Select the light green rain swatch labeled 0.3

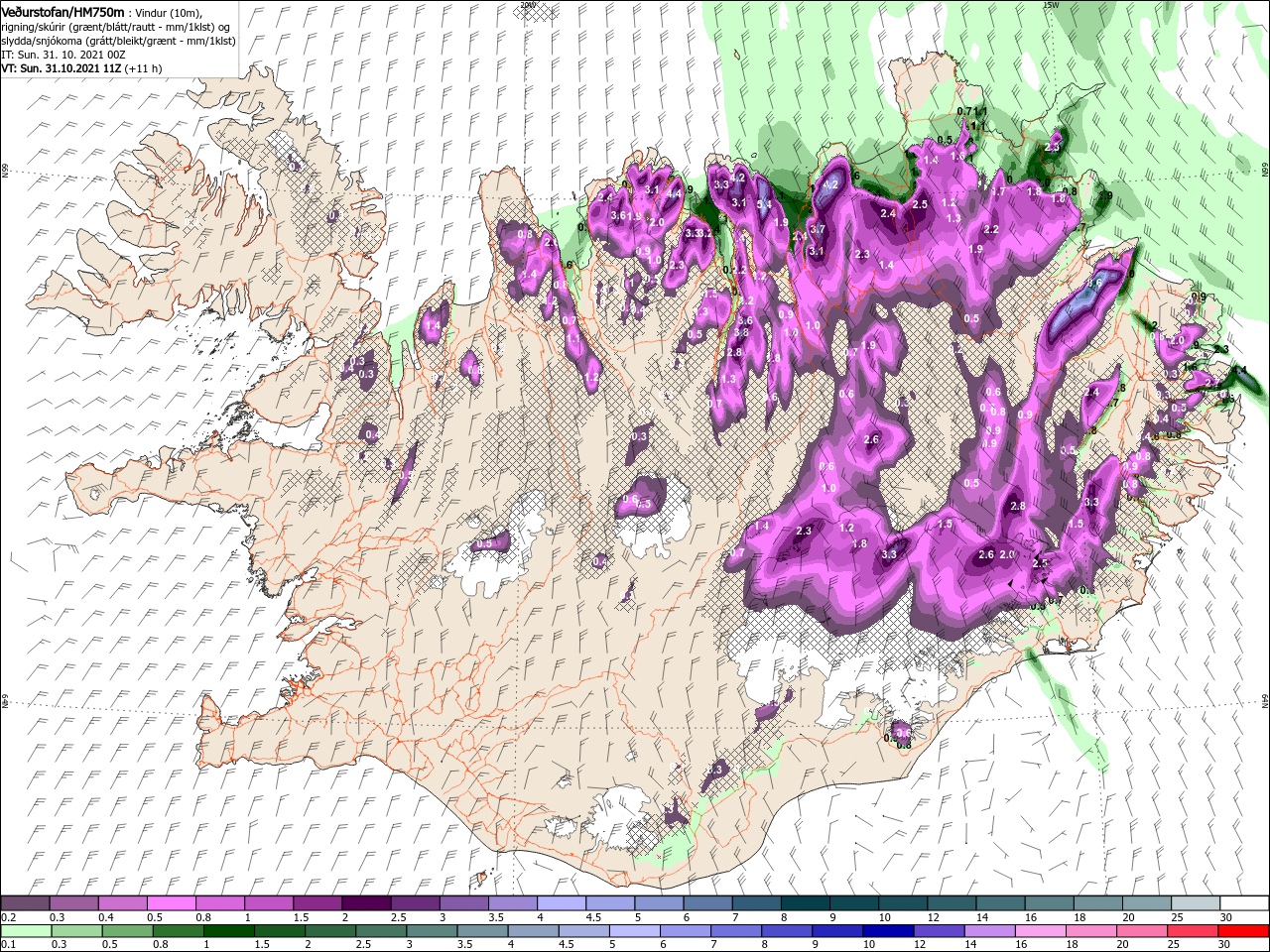click(x=75, y=931)
